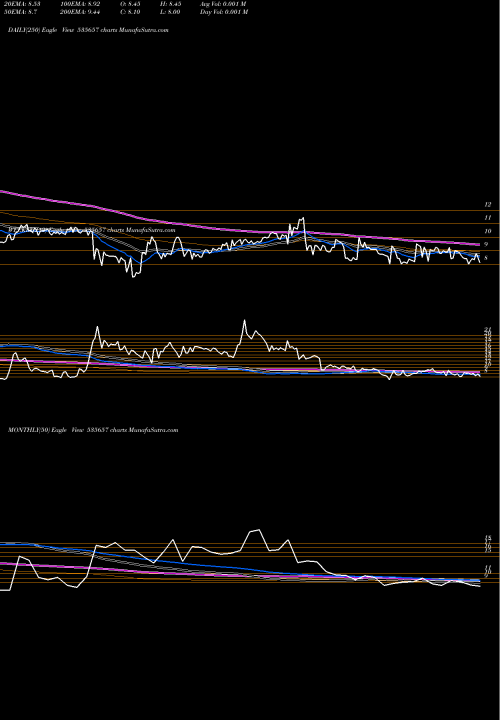This screenshot has height=720, width=500.
Task: Click the low price L: 8.00
Action: (x=169, y=12)
